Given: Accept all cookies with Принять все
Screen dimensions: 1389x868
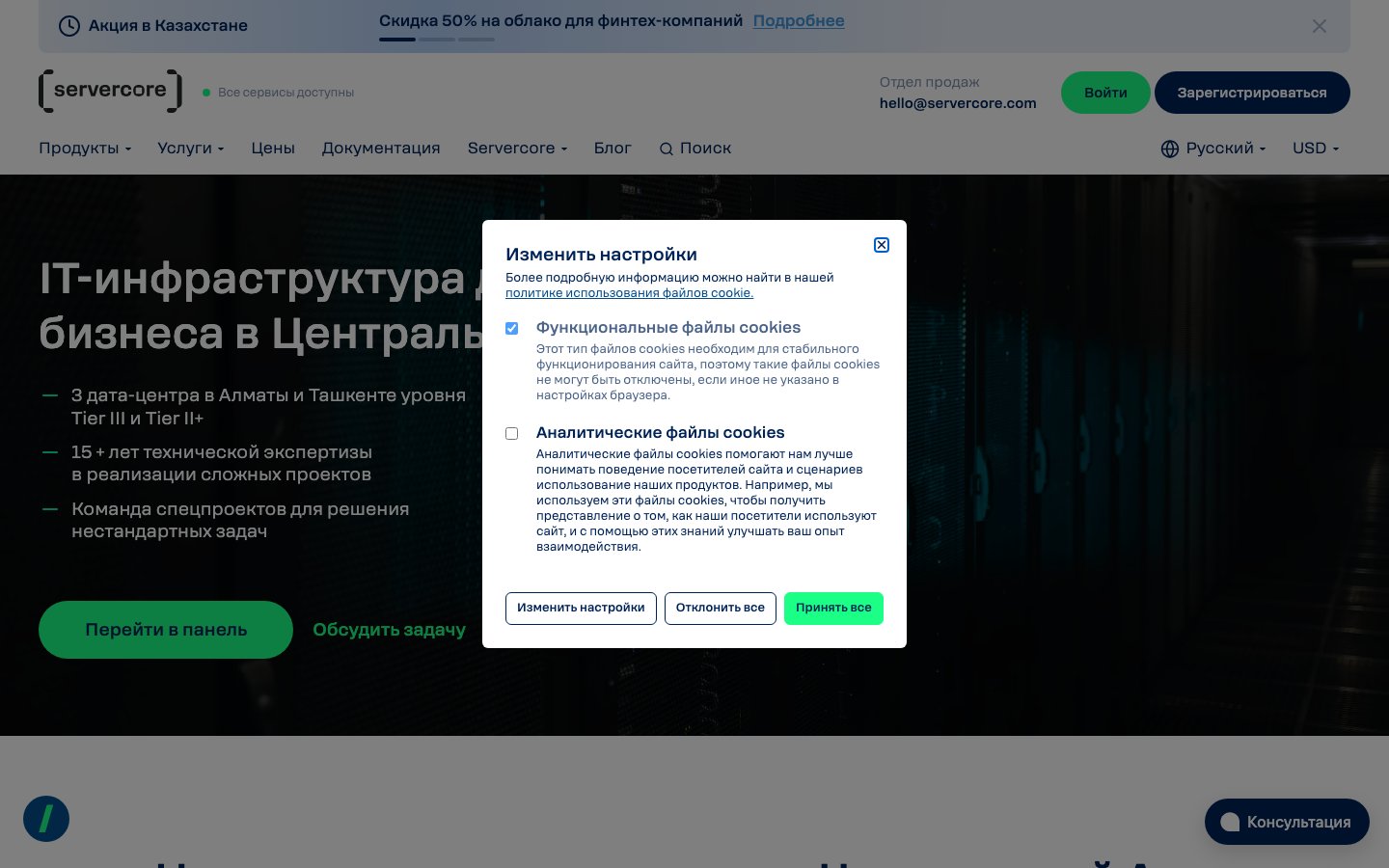Looking at the screenshot, I should (833, 609).
